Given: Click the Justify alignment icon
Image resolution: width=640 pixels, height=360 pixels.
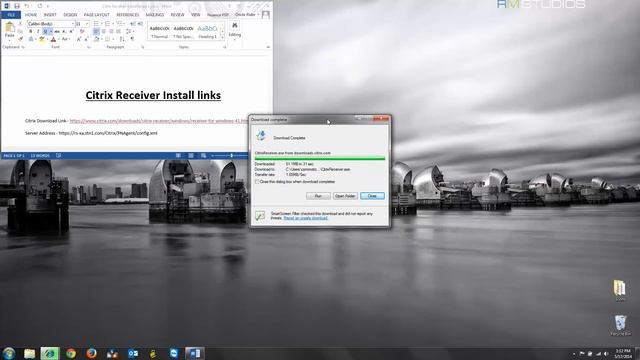Looking at the screenshot, I should (x=118, y=31).
